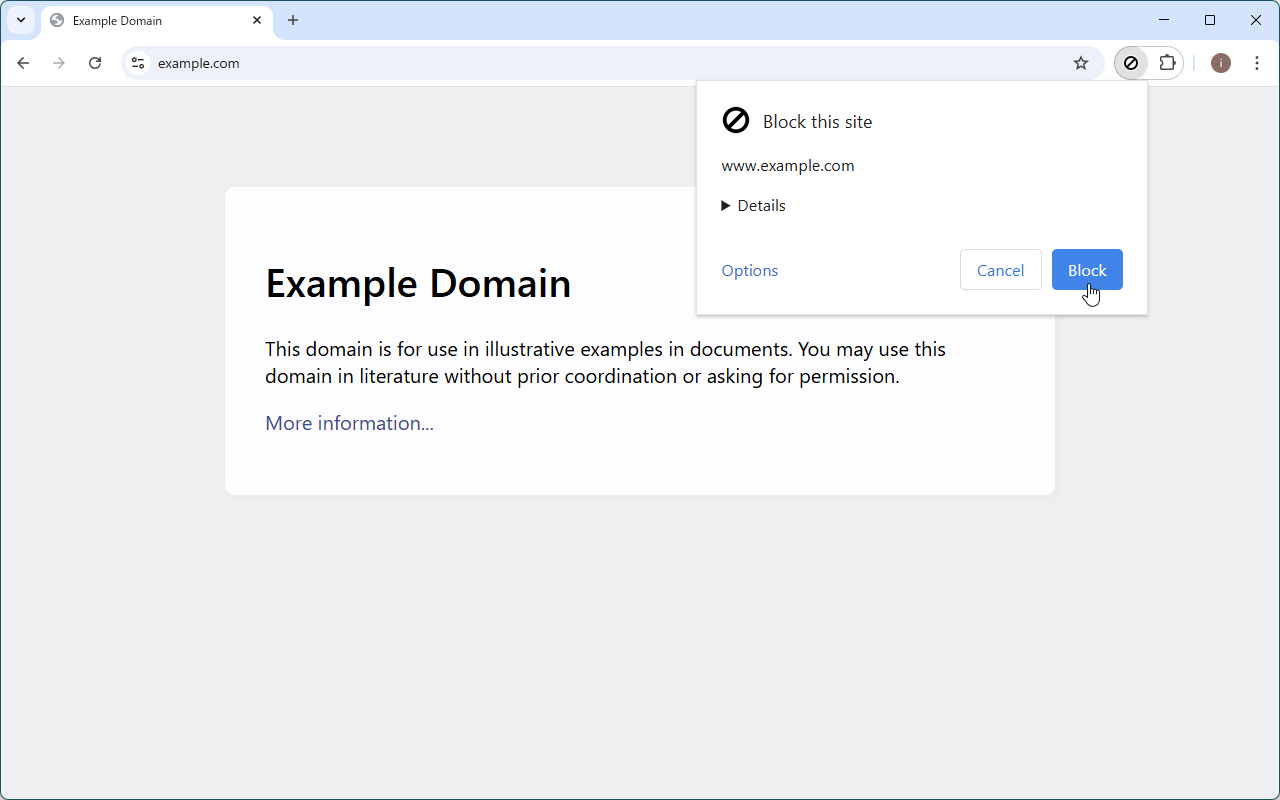
Task: Maximize the browser window
Action: [x=1210, y=20]
